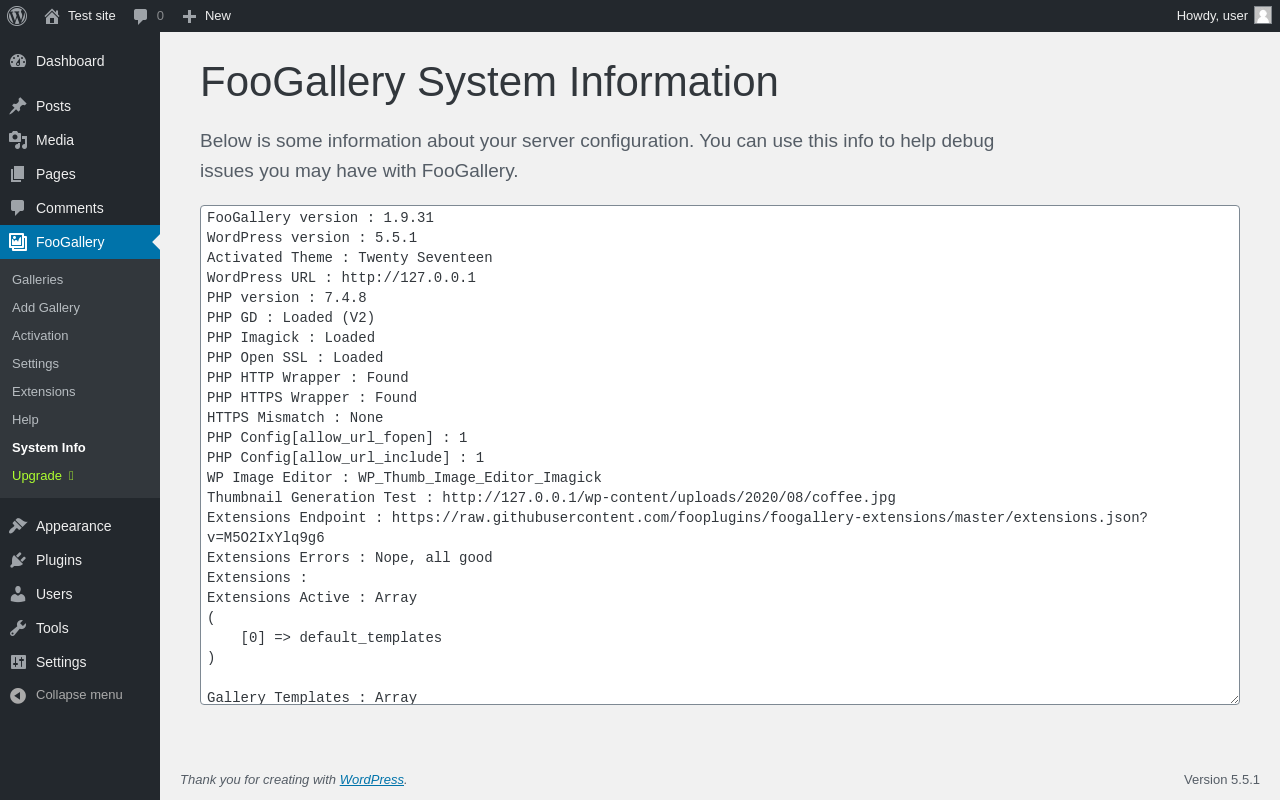
Task: Open the Appearance menu label
Action: (x=74, y=526)
